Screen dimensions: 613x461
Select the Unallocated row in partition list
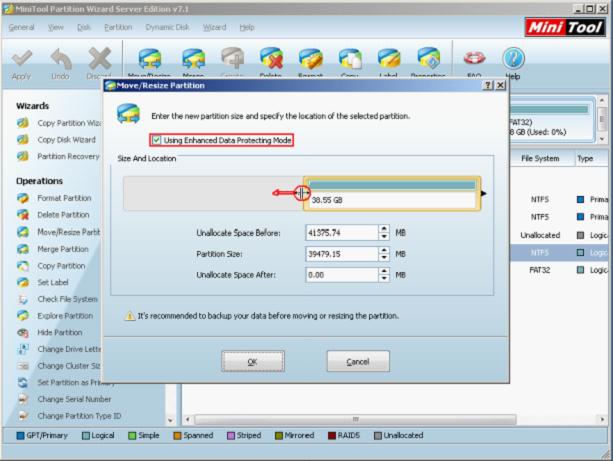560,235
